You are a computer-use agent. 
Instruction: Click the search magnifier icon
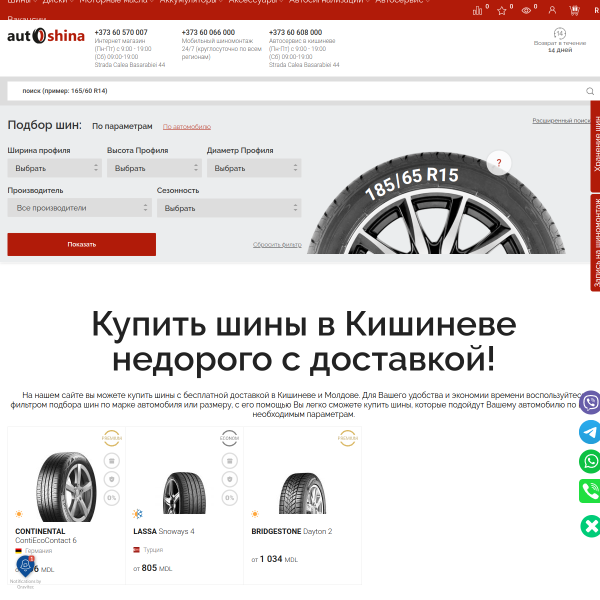(x=590, y=91)
